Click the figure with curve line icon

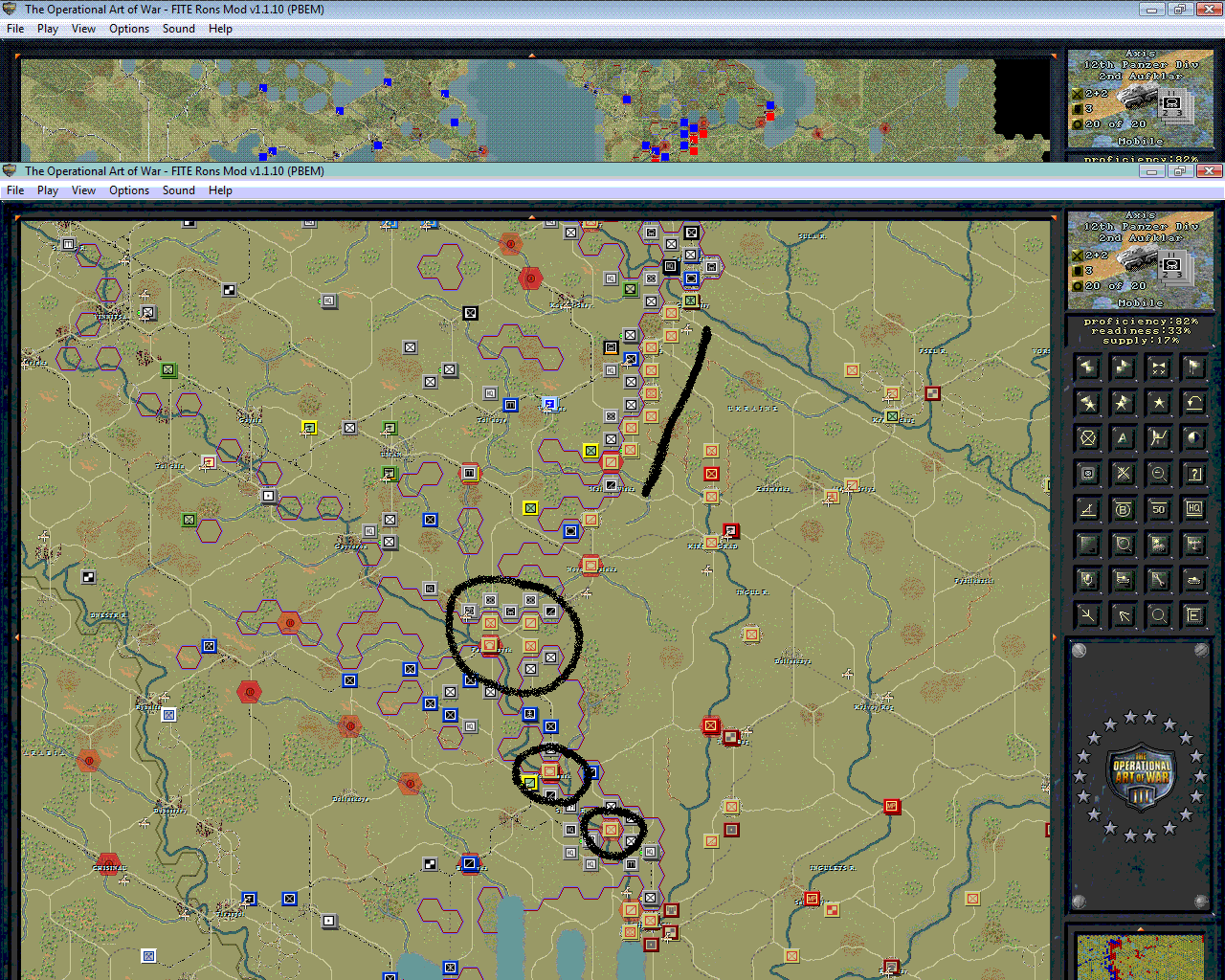(x=1159, y=438)
